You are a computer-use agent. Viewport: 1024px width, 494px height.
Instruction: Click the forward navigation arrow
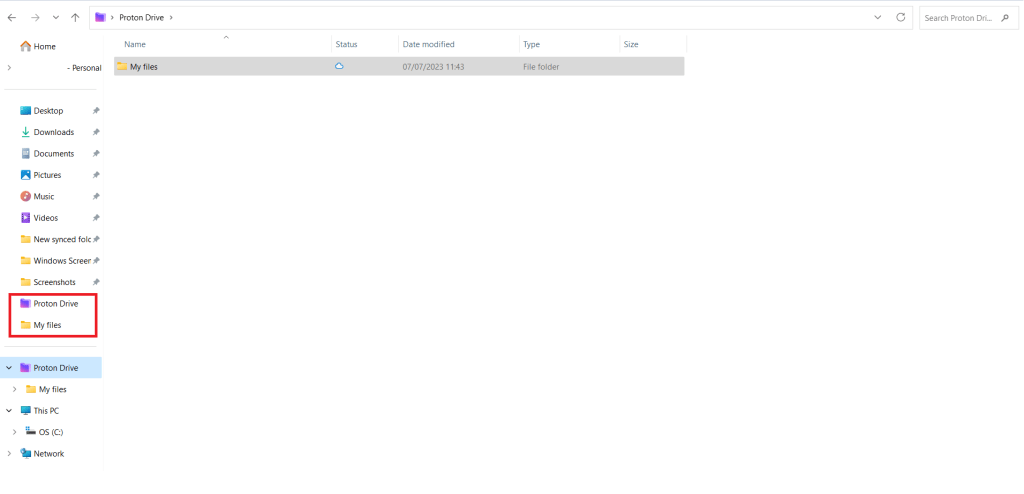(35, 18)
